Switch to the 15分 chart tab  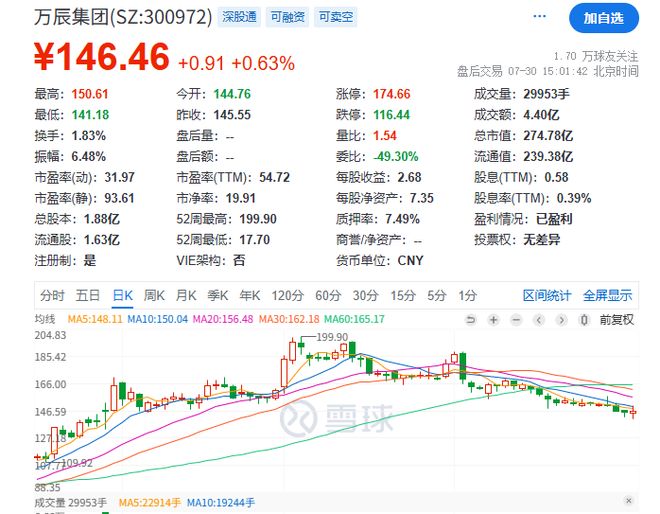(403, 296)
